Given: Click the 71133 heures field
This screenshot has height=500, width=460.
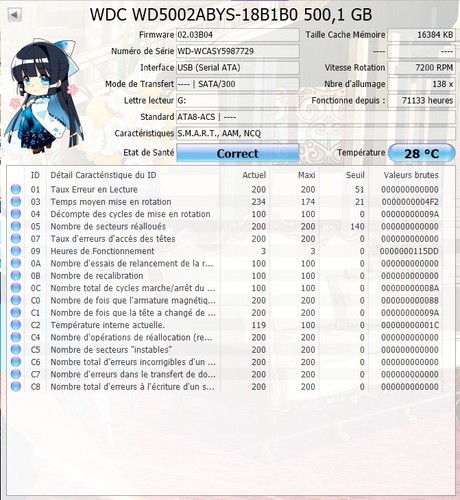Looking at the screenshot, I should 421,100.
